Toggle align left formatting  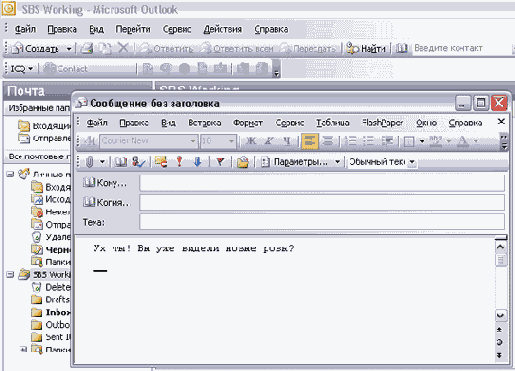pyautogui.click(x=310, y=141)
